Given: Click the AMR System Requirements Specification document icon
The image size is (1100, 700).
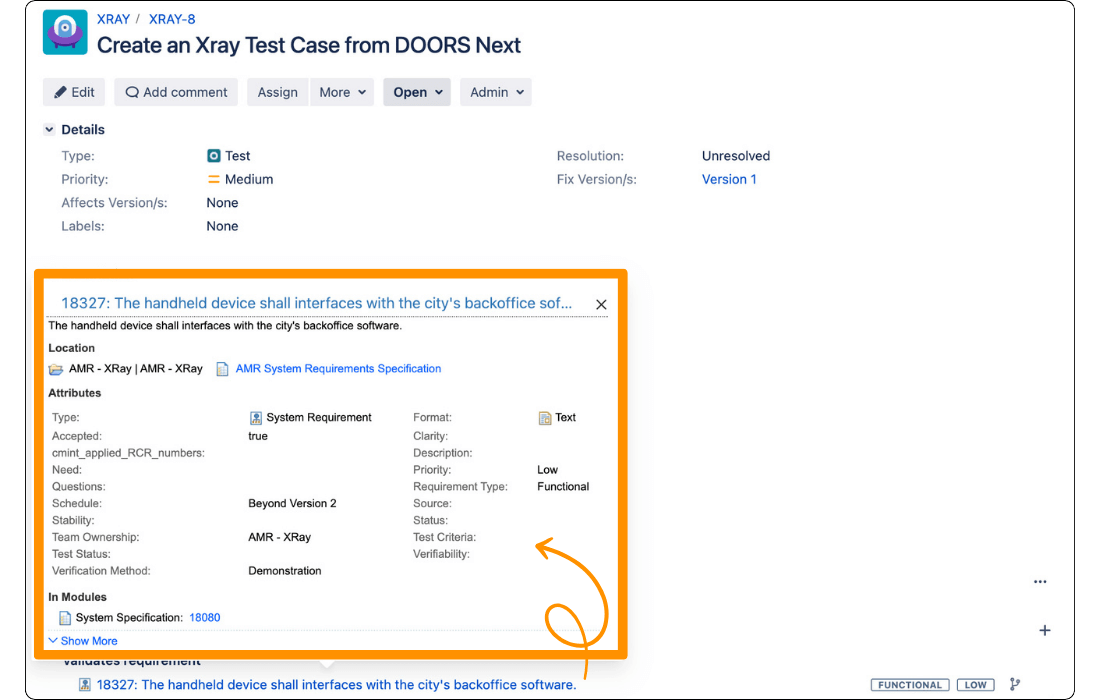Looking at the screenshot, I should pyautogui.click(x=222, y=369).
